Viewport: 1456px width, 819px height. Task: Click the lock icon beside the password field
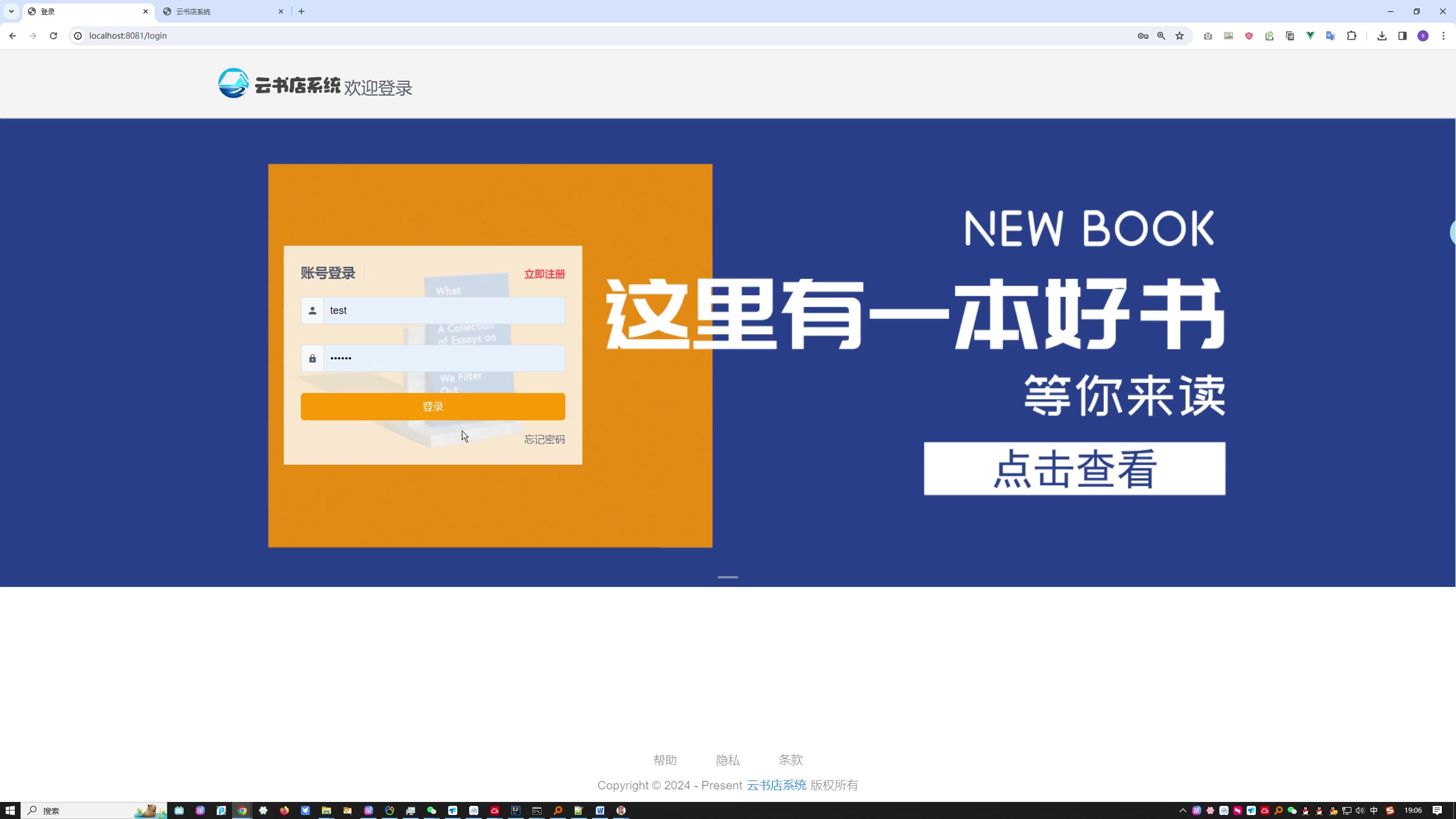point(312,358)
